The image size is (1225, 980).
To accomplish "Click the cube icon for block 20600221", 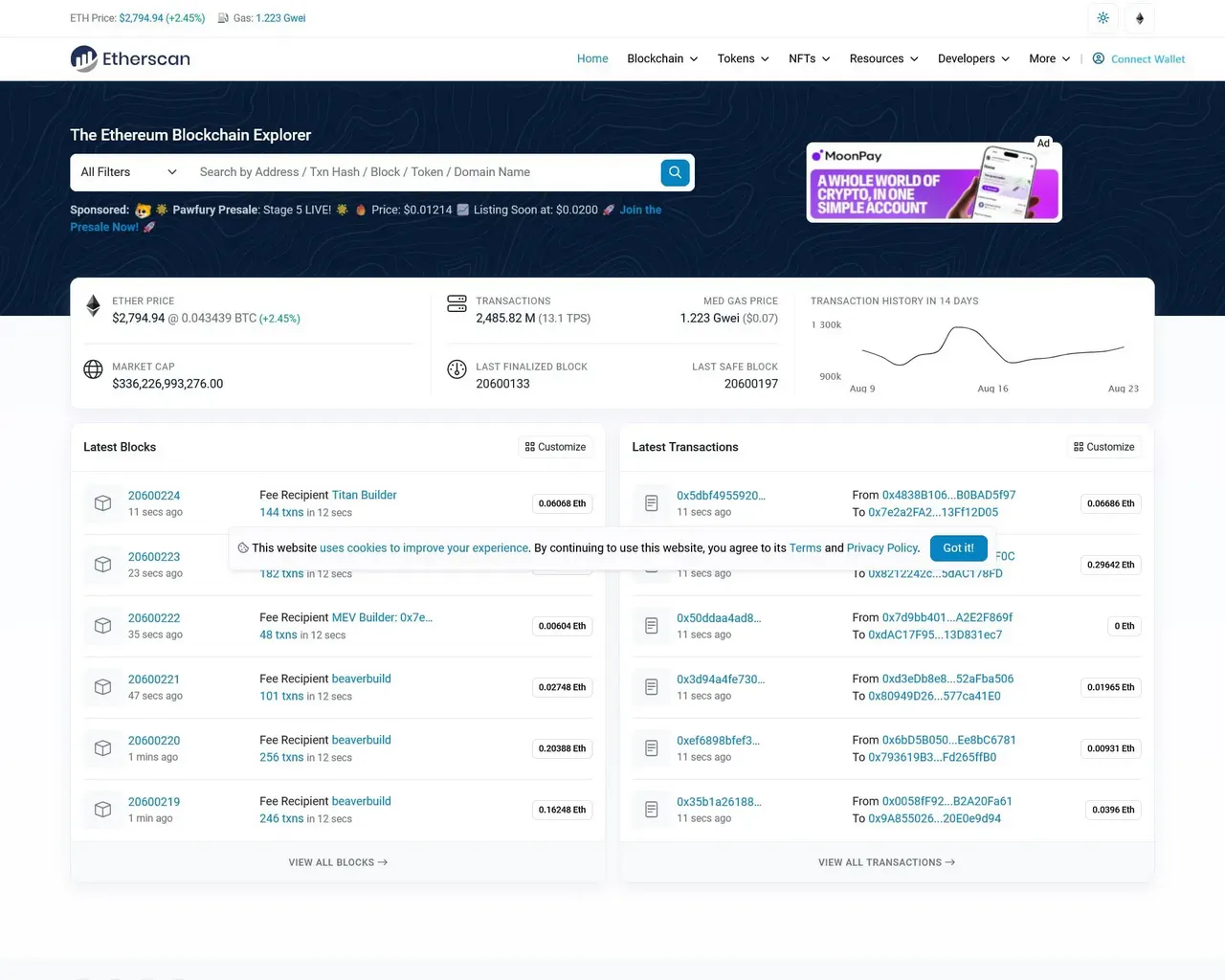I will tap(102, 687).
